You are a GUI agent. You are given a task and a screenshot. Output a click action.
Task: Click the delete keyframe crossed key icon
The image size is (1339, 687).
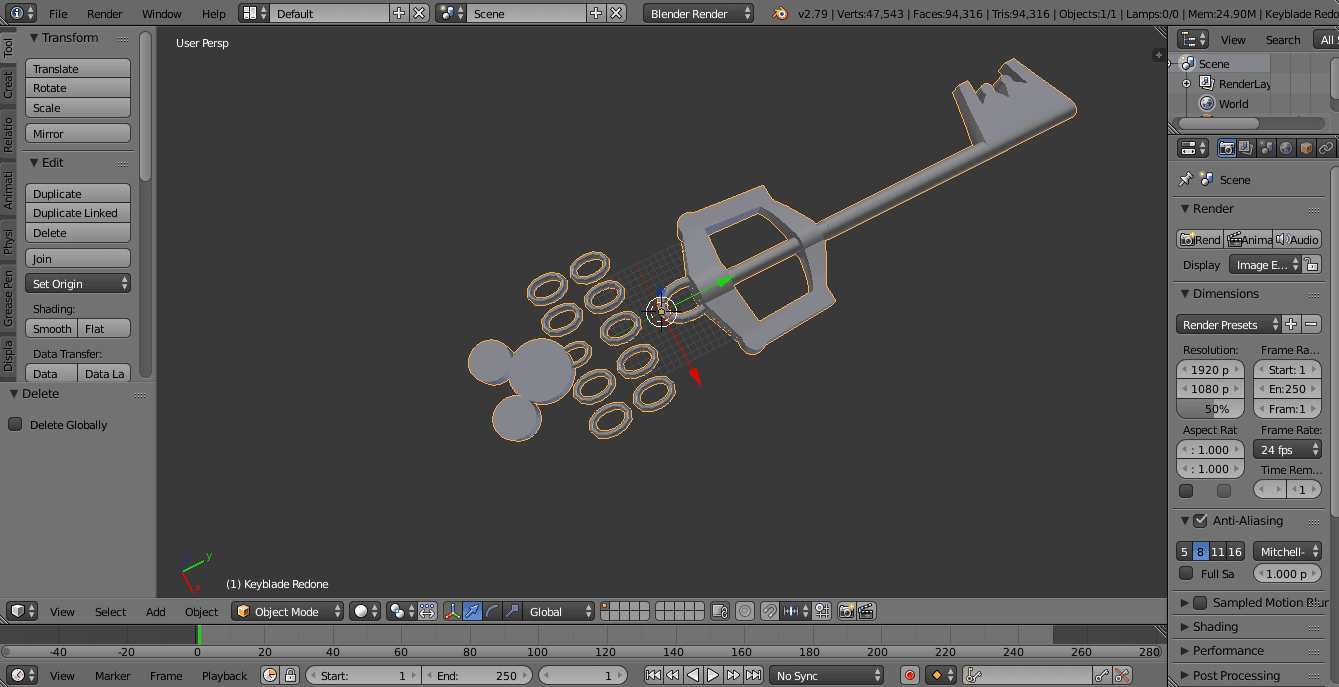pyautogui.click(x=1122, y=676)
